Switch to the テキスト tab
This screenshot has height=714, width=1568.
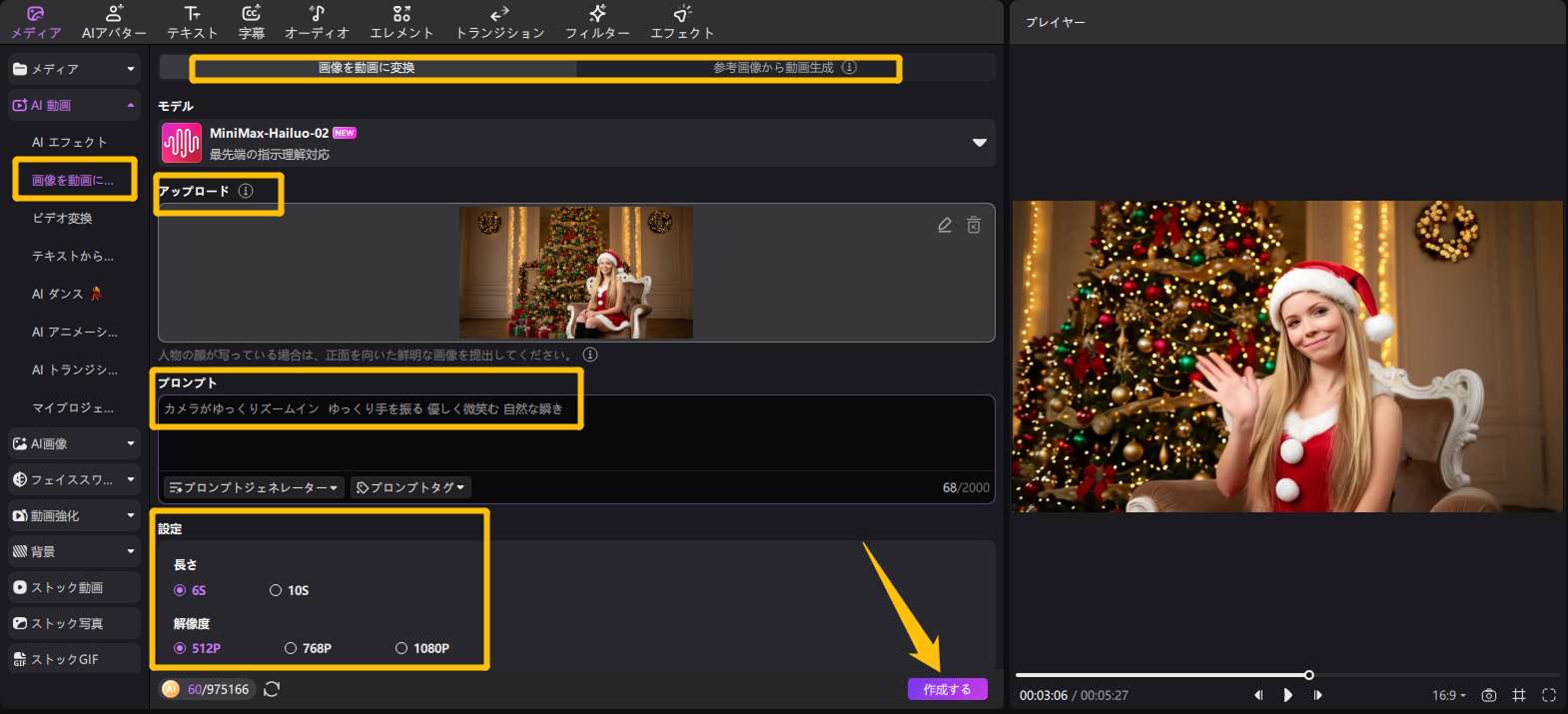point(192,22)
